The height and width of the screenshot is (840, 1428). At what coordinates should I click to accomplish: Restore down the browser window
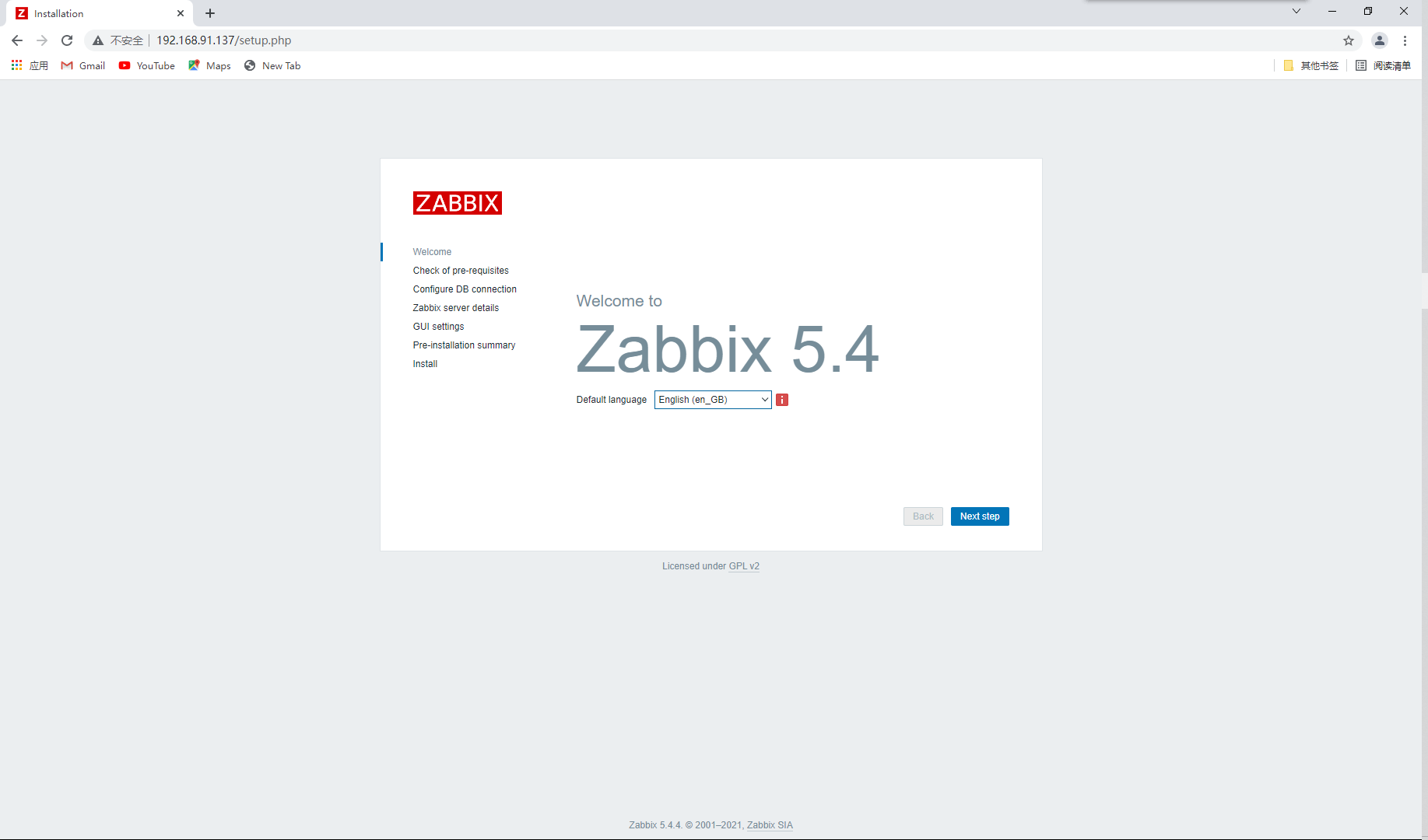click(x=1368, y=11)
